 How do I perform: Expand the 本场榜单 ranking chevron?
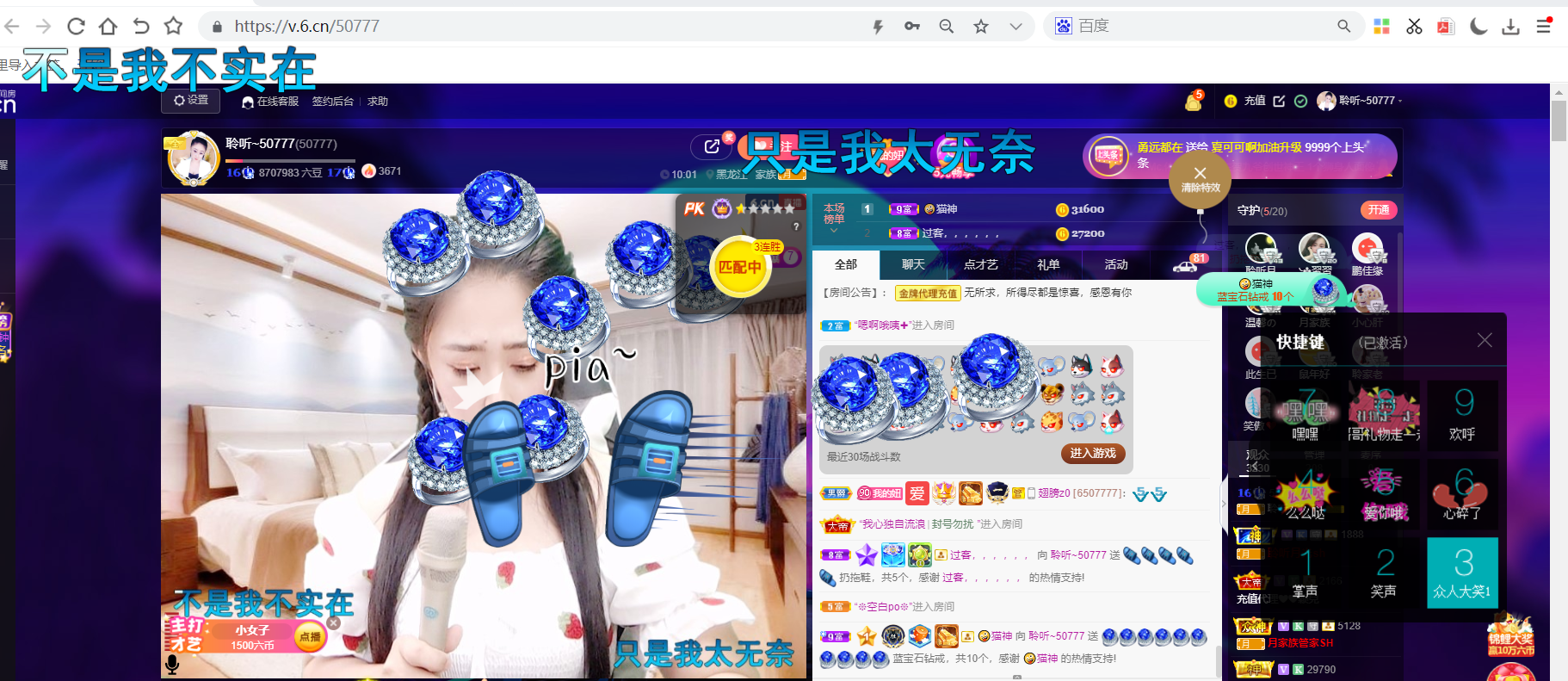[833, 230]
